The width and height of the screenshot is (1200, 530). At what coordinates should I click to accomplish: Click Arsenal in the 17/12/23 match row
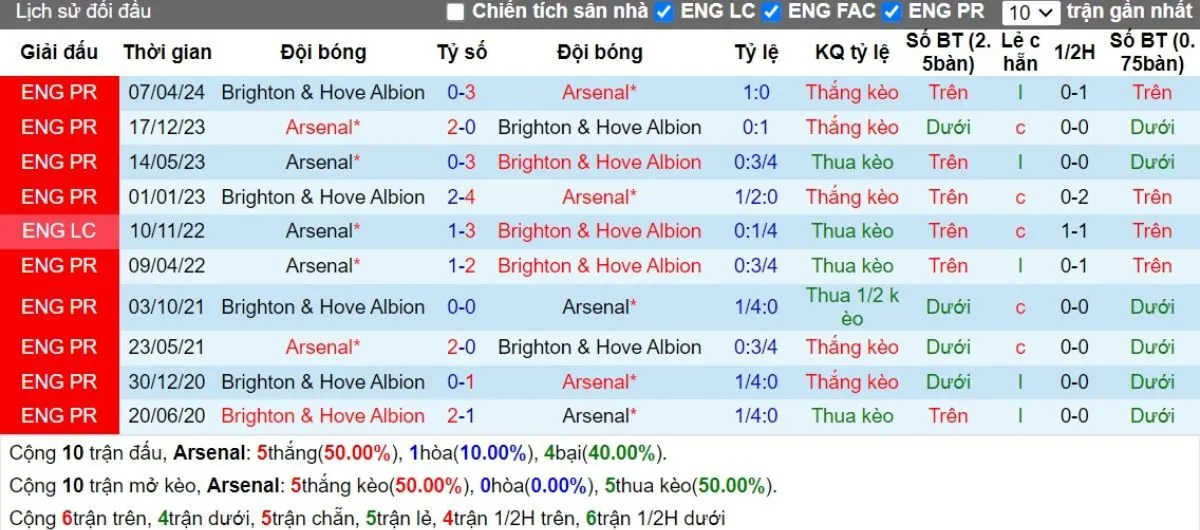click(x=322, y=127)
